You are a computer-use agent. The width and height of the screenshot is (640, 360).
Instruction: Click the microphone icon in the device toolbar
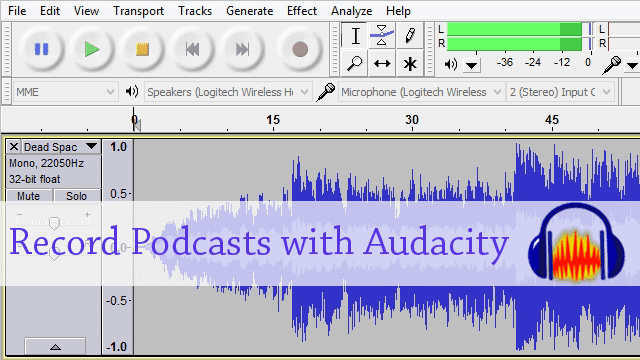(x=325, y=92)
